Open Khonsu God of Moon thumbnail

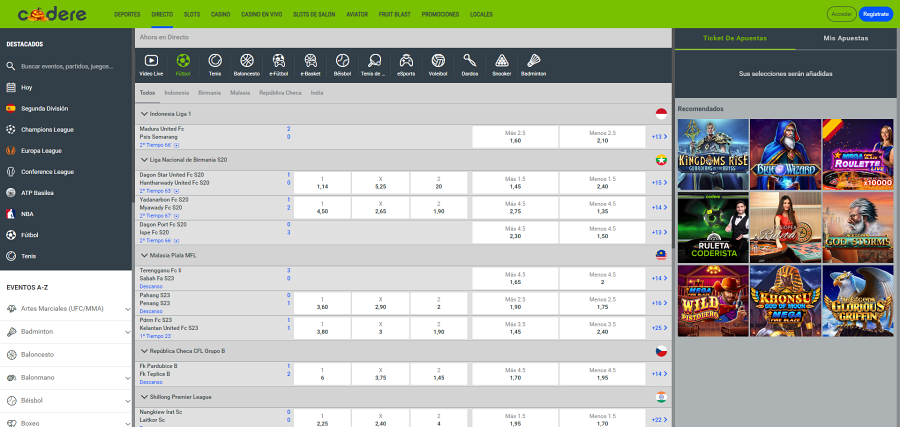786,301
